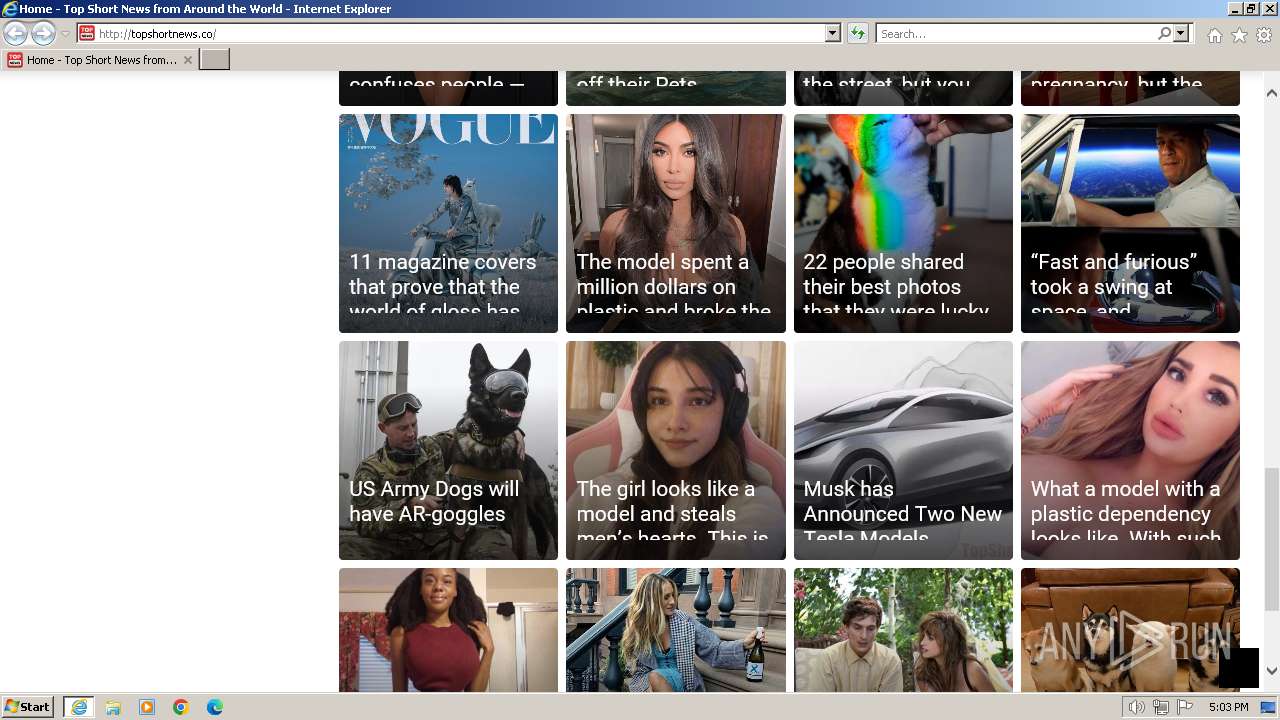Image resolution: width=1280 pixels, height=720 pixels.
Task: Launch Google Chrome from the taskbar
Action: coord(181,707)
